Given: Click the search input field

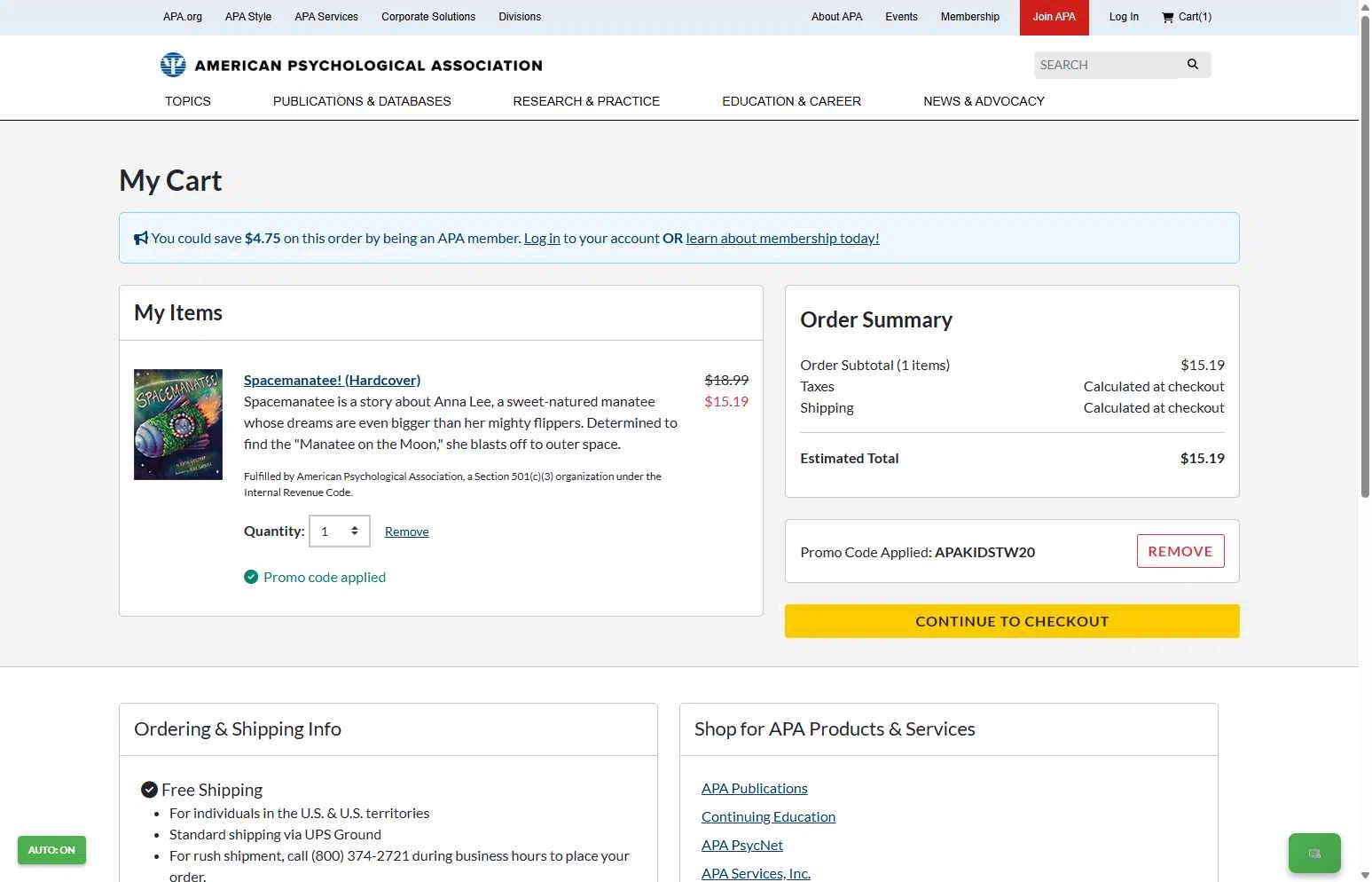Looking at the screenshot, I should point(1106,65).
